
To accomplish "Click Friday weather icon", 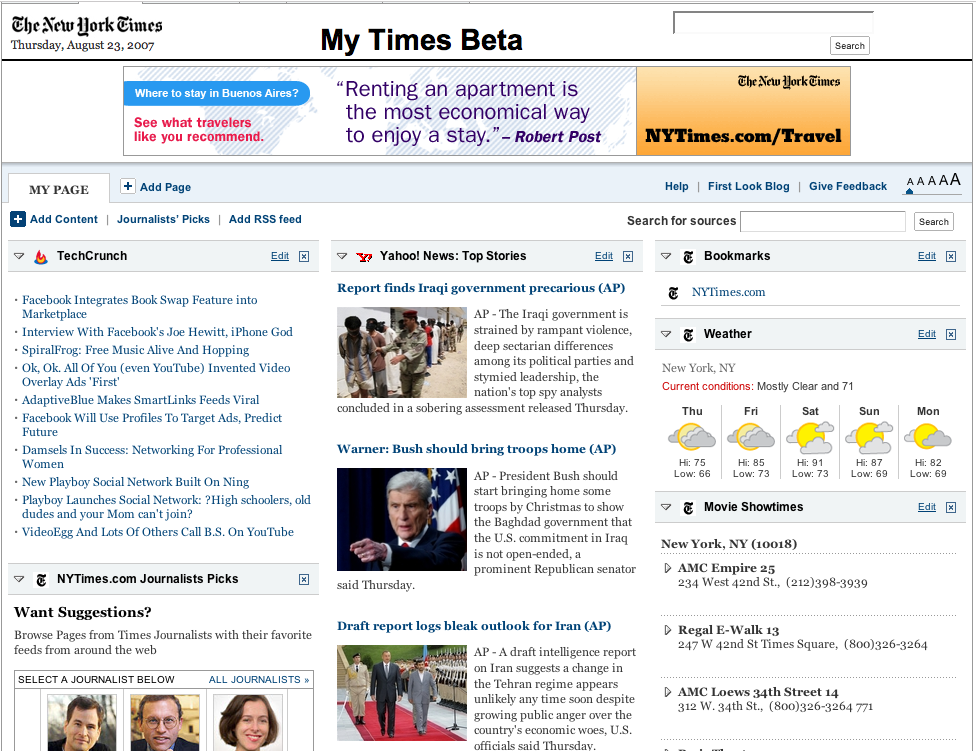I will [751, 437].
